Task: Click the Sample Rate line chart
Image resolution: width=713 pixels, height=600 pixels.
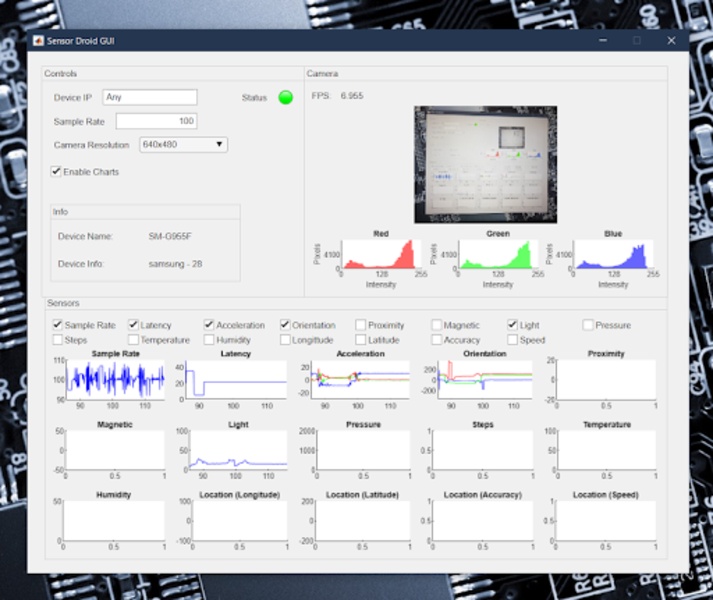Action: point(115,380)
